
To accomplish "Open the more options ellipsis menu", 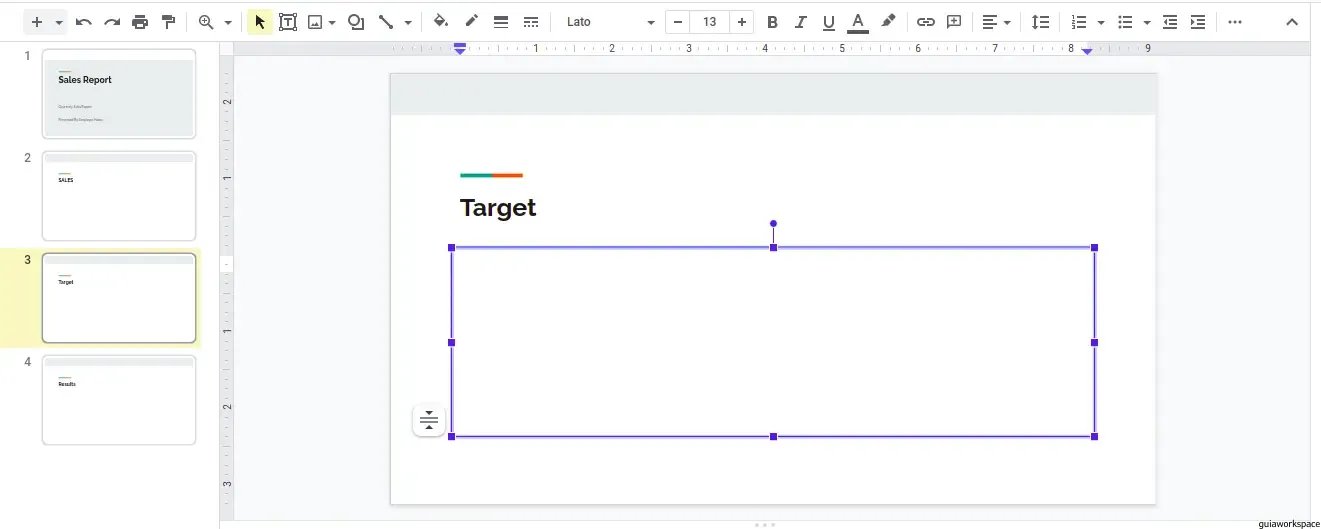I will click(x=1235, y=22).
